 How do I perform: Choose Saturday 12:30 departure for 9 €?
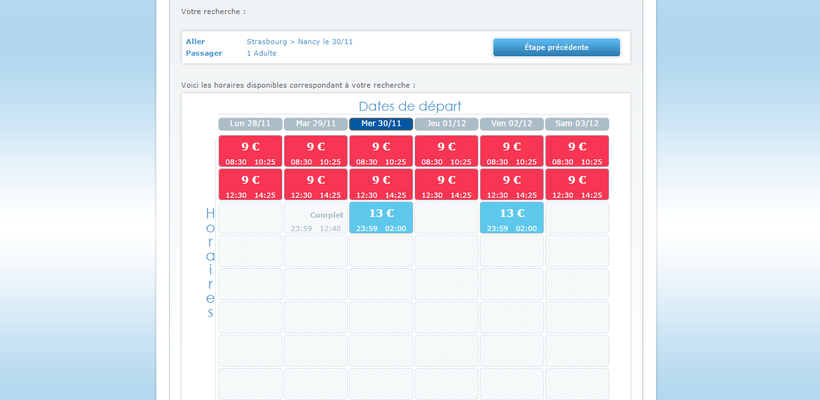577,185
